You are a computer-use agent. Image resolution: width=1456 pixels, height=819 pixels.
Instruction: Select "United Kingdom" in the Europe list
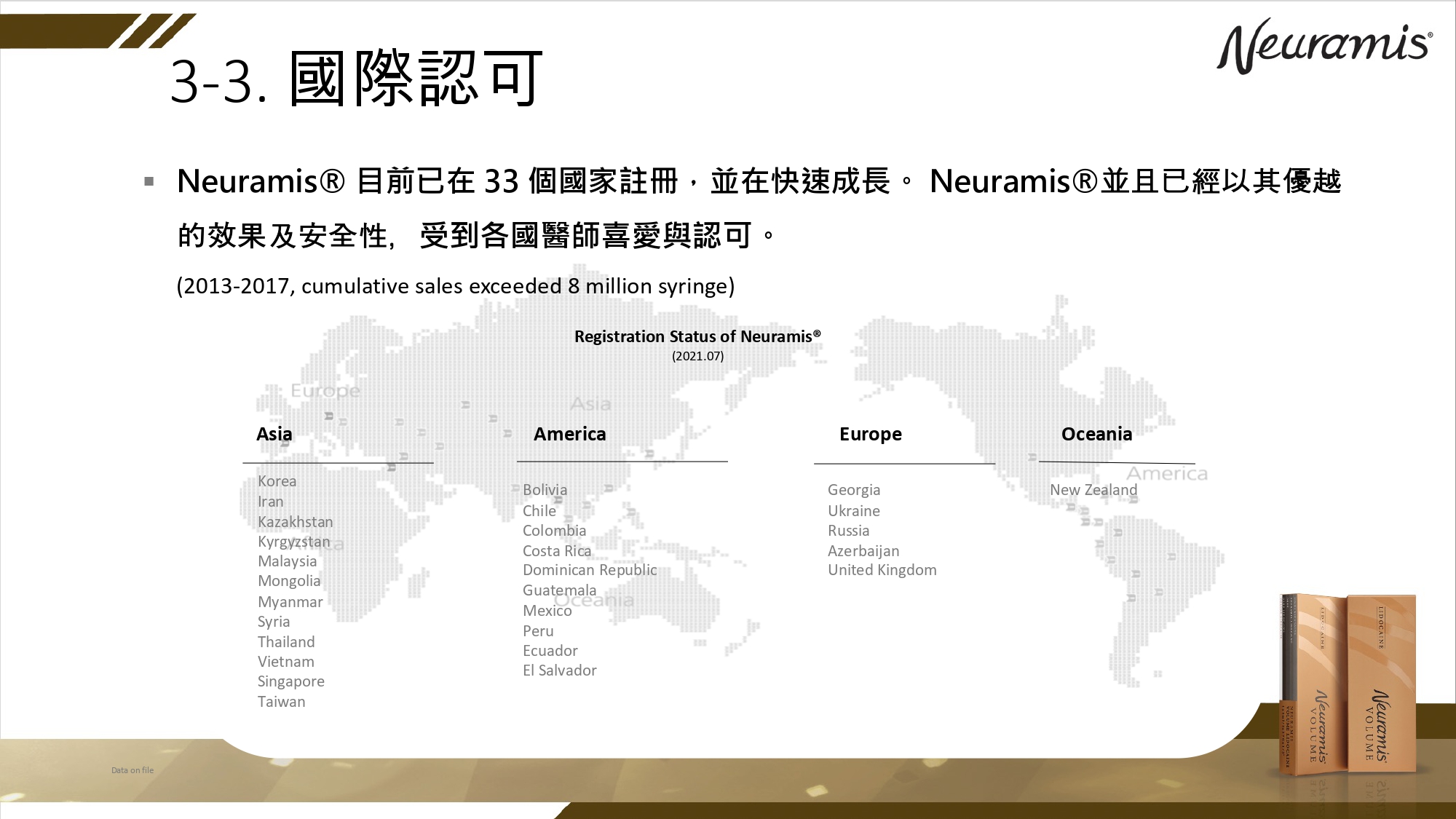(x=882, y=570)
